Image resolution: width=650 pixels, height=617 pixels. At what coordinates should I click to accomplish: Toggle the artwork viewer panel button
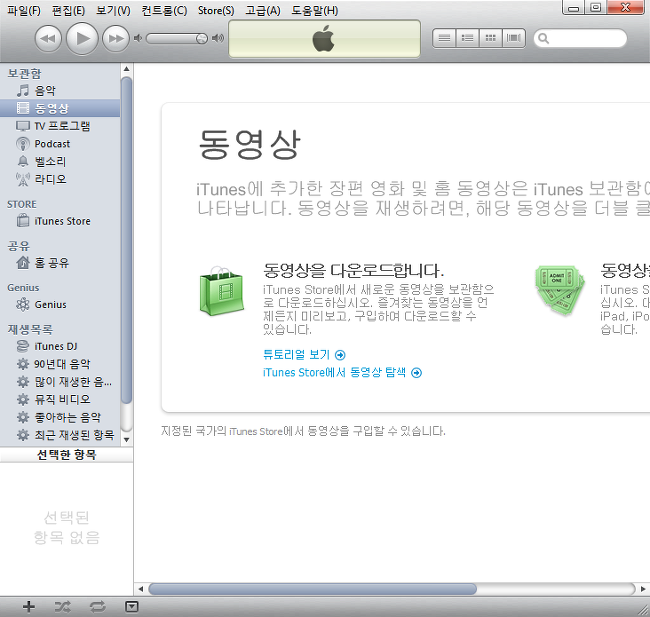coord(131,607)
